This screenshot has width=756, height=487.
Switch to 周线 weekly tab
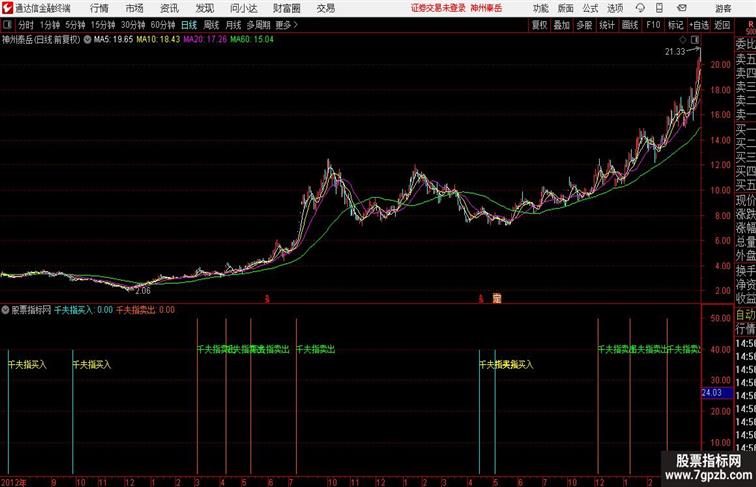coord(211,25)
